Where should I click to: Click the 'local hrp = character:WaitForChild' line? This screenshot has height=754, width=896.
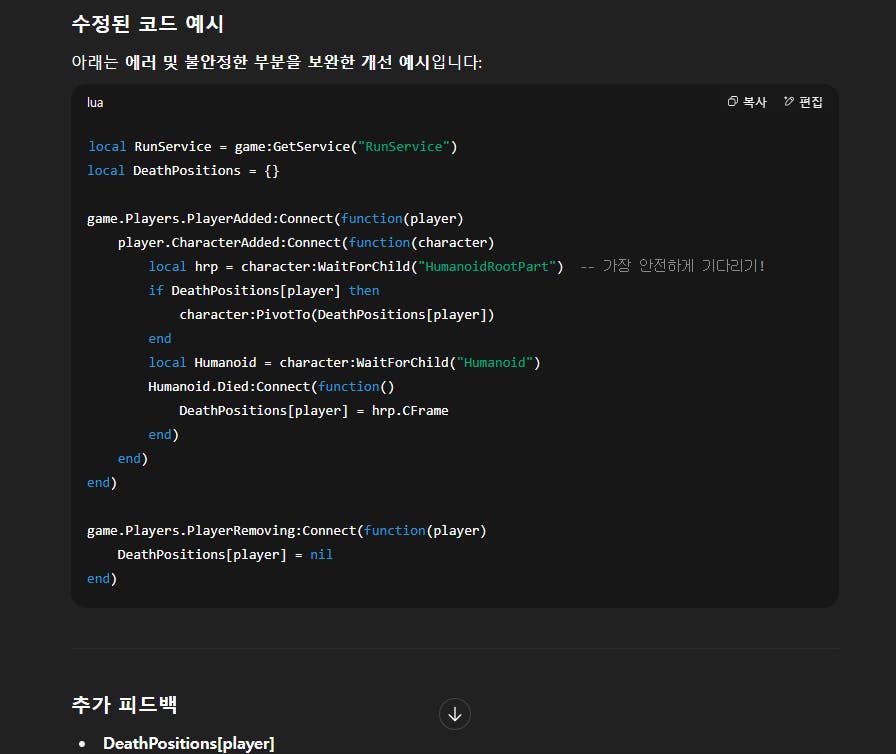356,267
